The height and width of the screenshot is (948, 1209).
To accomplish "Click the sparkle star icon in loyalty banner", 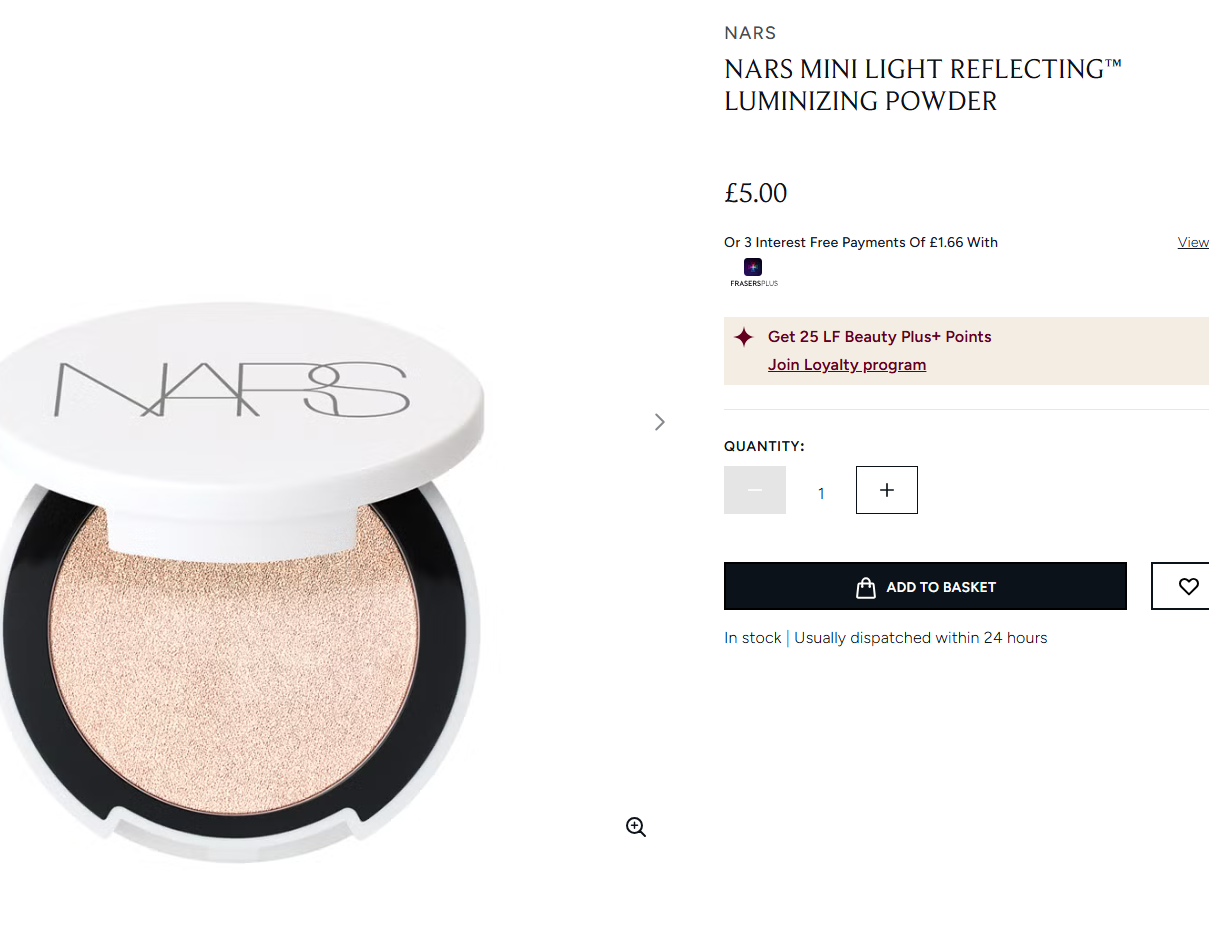I will pyautogui.click(x=744, y=337).
